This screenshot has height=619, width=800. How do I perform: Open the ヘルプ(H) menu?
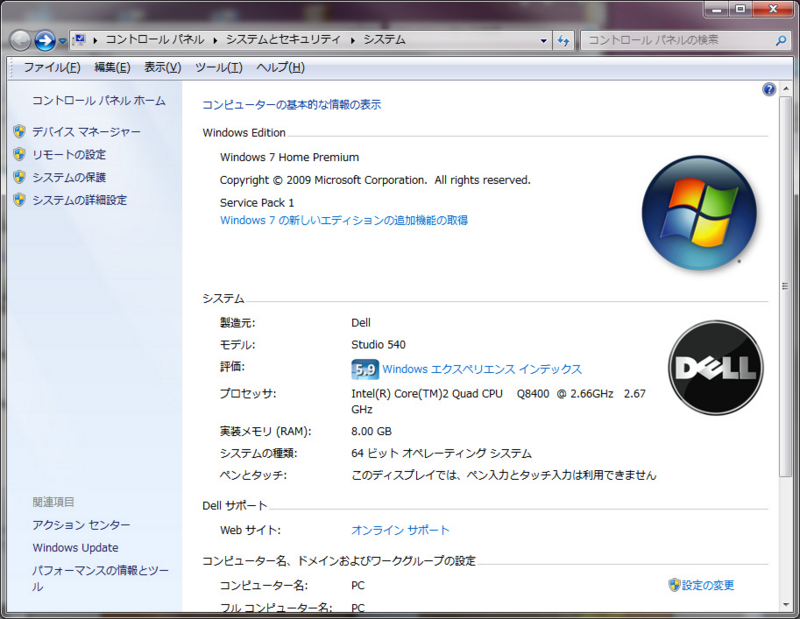coord(280,67)
